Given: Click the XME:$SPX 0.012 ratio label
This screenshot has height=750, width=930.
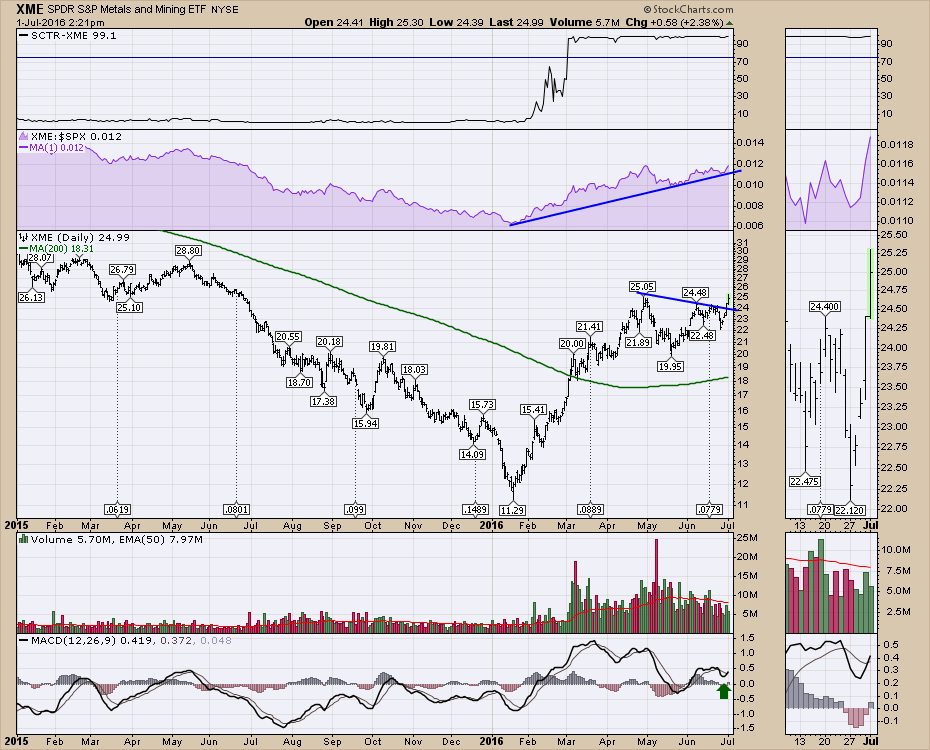Looking at the screenshot, I should click(71, 136).
